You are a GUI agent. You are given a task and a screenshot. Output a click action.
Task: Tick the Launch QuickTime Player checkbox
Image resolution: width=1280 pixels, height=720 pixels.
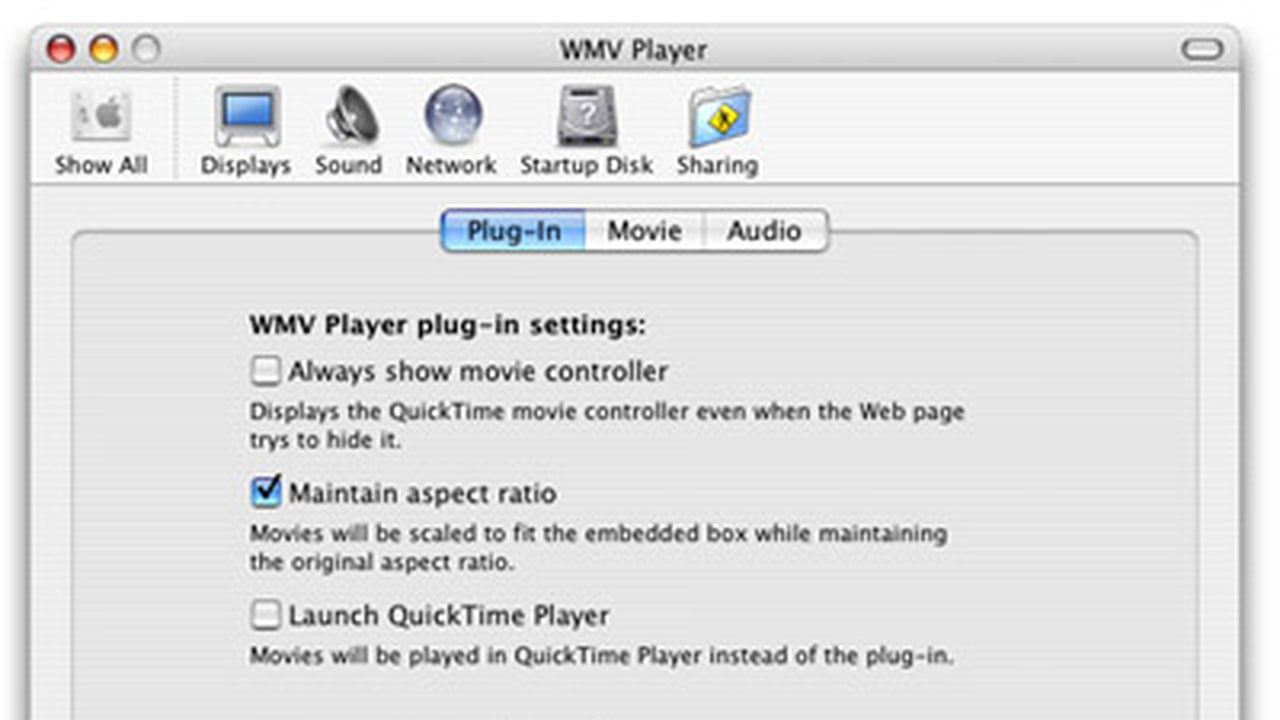pos(266,616)
